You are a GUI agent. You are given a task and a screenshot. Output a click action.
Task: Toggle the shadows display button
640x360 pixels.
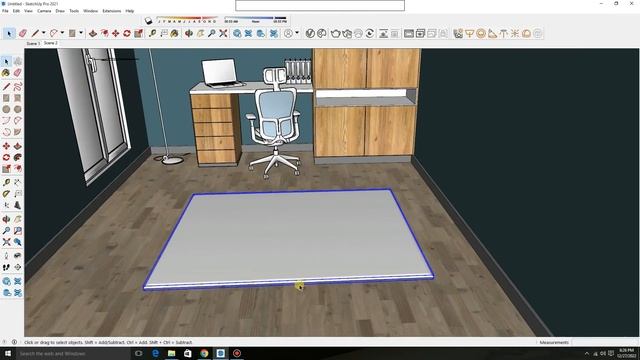[148, 20]
